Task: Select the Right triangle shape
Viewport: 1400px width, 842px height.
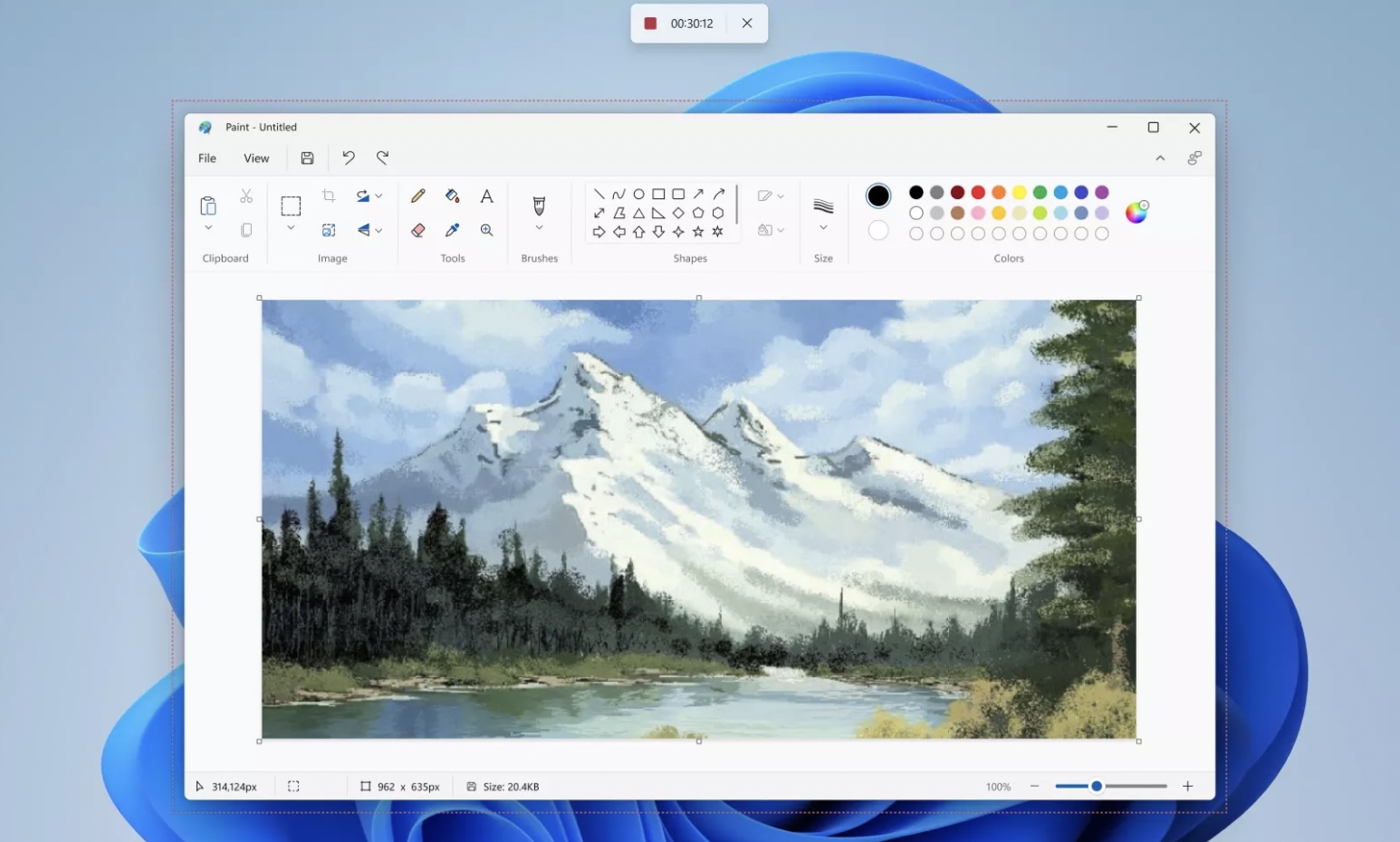Action: [x=658, y=213]
